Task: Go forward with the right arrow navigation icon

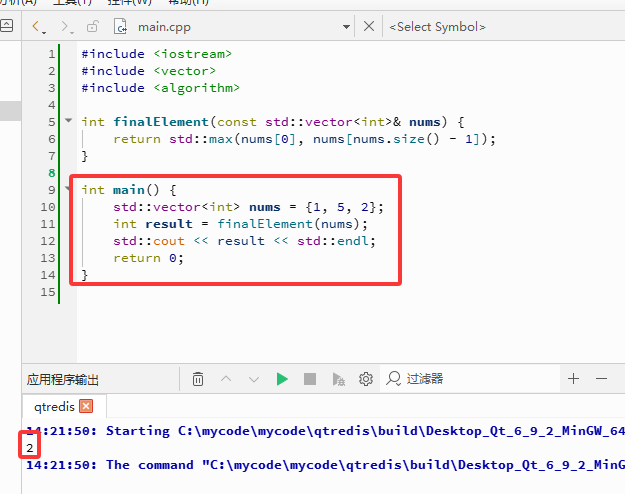Action: point(65,27)
